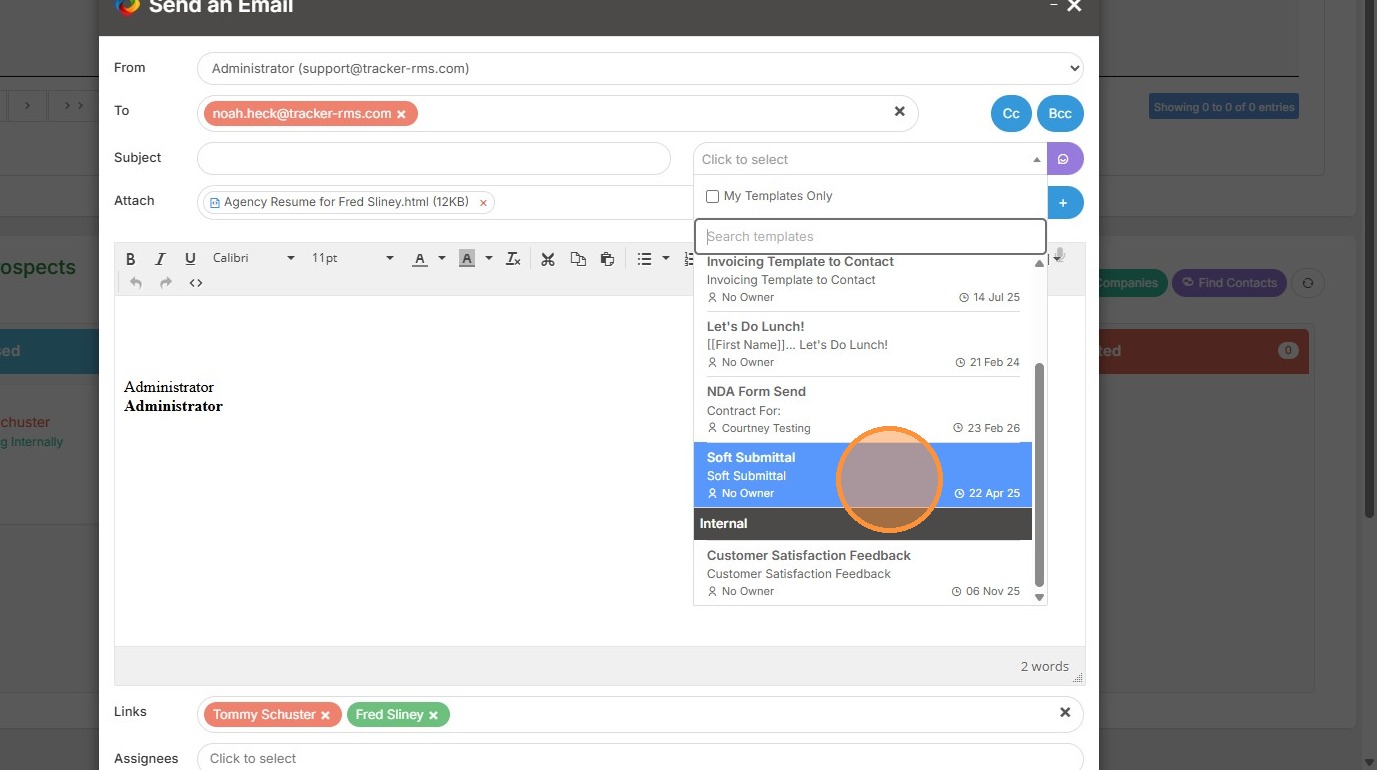Insert a bullet list
This screenshot has width=1377, height=770.
pyautogui.click(x=645, y=259)
